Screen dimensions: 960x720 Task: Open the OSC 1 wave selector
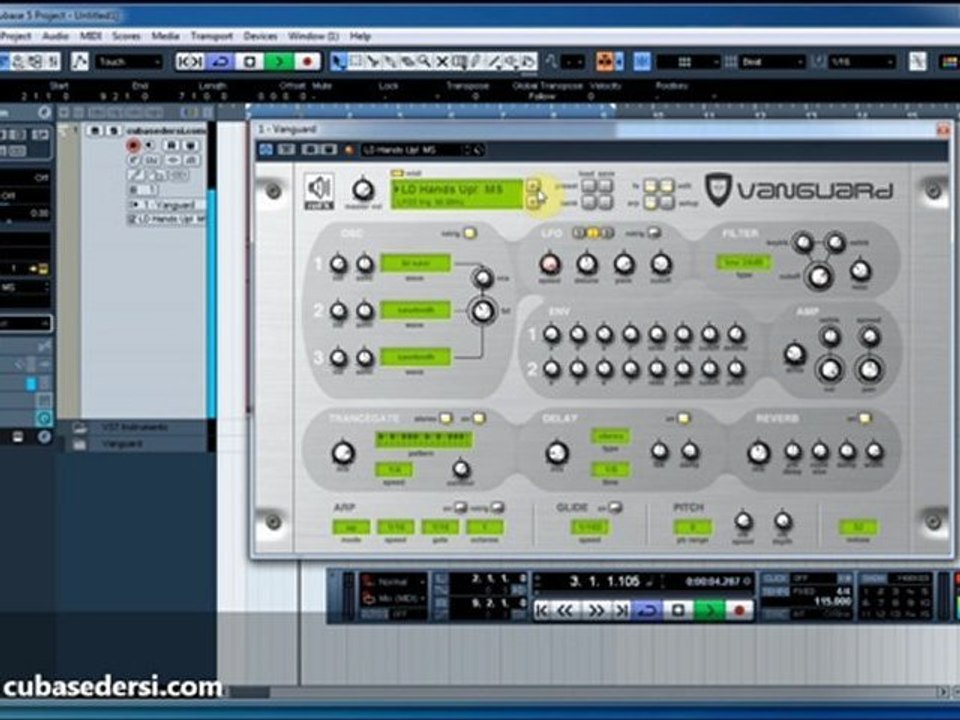pyautogui.click(x=416, y=263)
